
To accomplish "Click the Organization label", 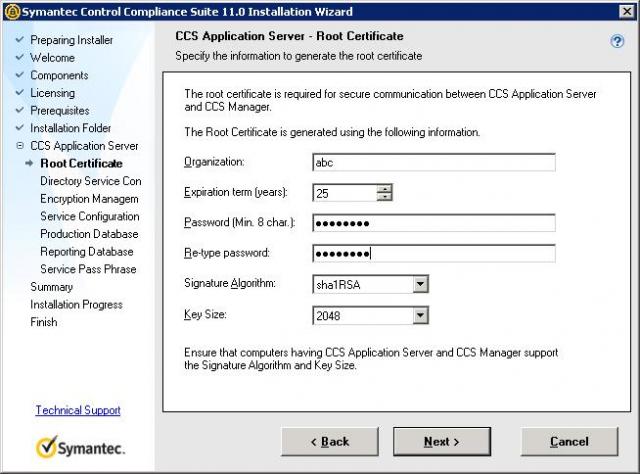I will [214, 162].
